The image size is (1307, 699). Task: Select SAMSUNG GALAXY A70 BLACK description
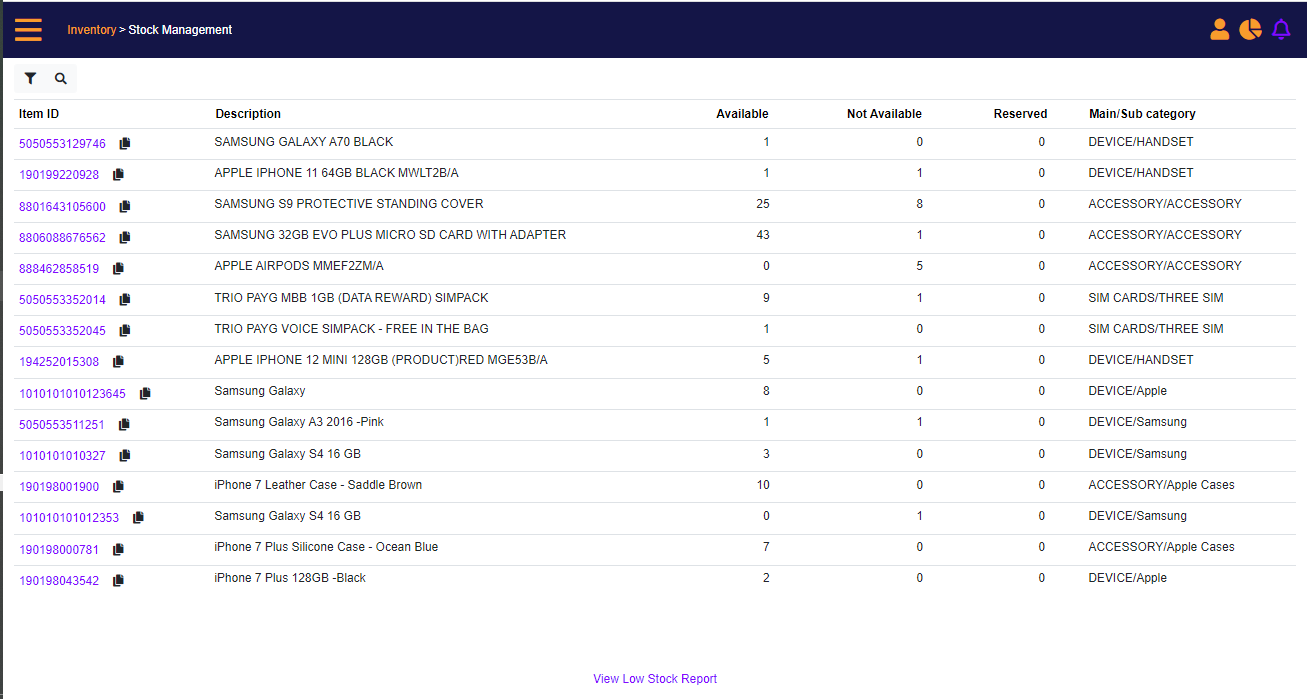click(304, 142)
